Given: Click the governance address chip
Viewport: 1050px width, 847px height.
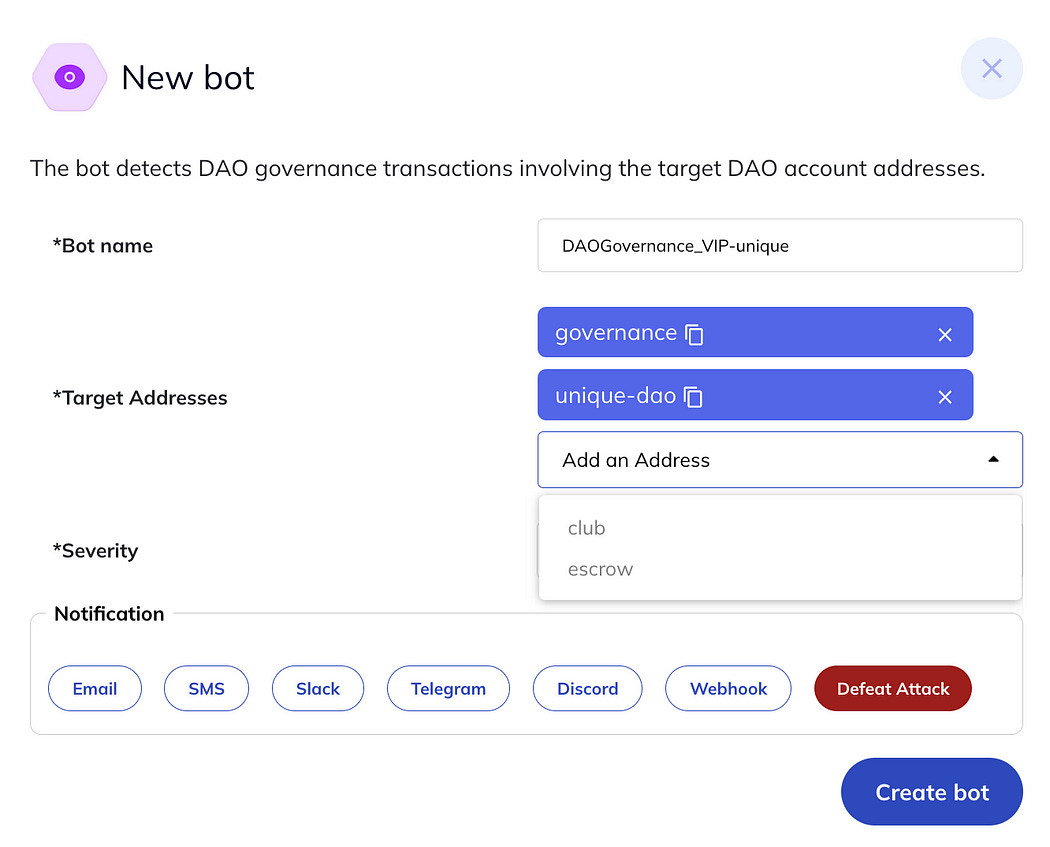Looking at the screenshot, I should [x=755, y=333].
